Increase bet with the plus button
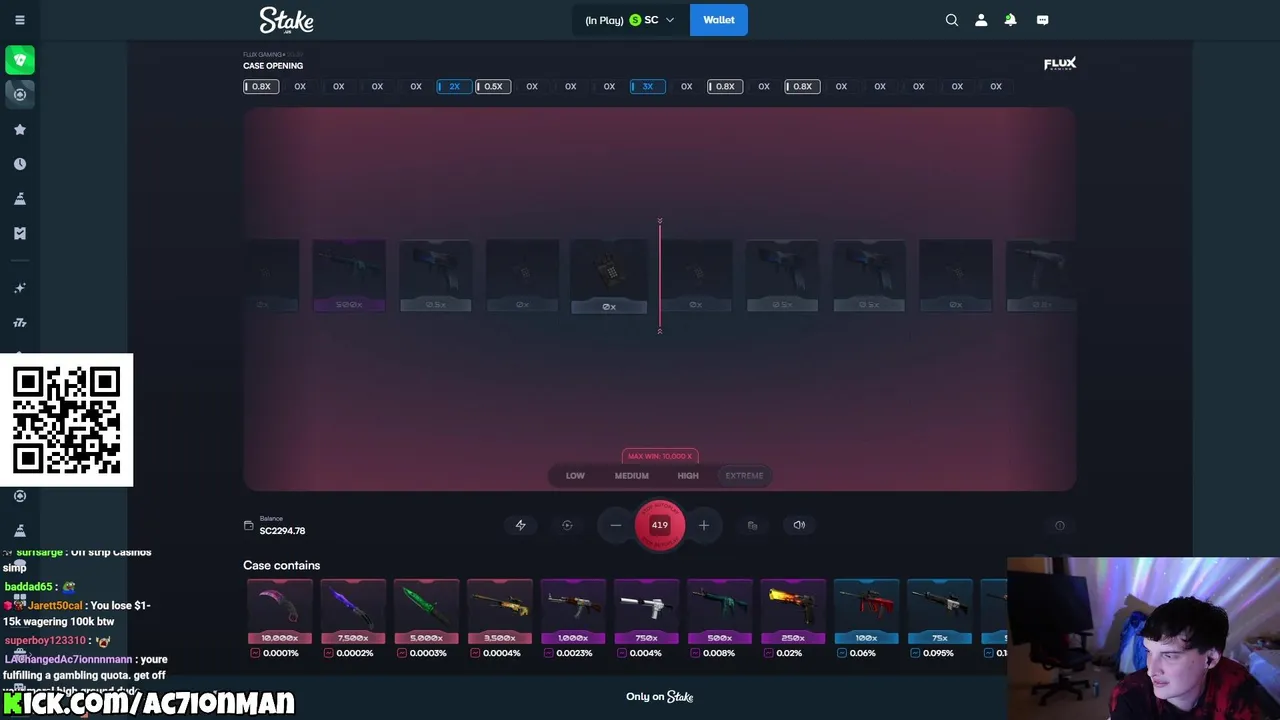Viewport: 1280px width, 720px height. (x=704, y=525)
